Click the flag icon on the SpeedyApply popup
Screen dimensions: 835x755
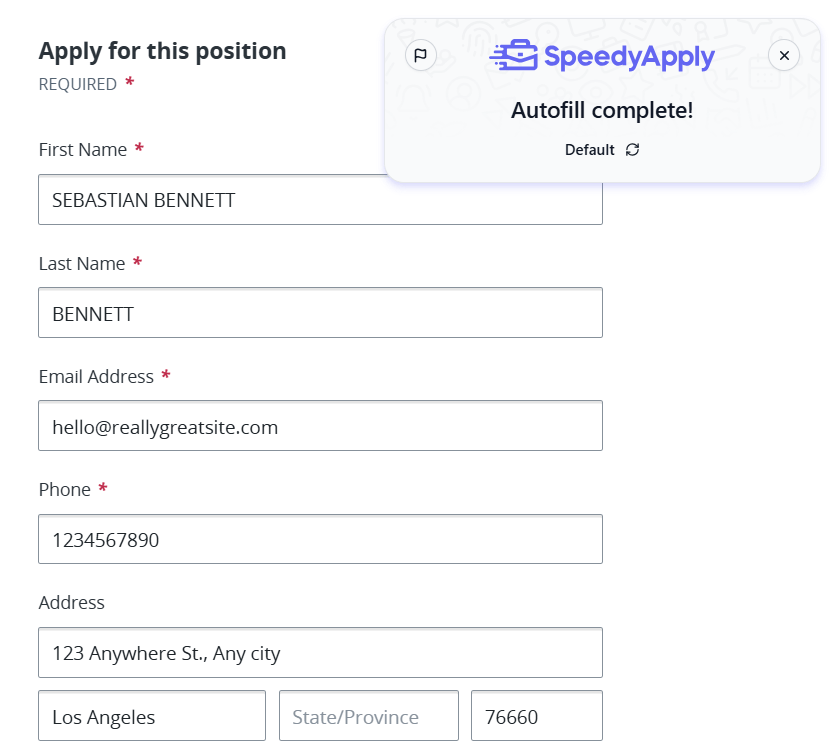tap(420, 55)
